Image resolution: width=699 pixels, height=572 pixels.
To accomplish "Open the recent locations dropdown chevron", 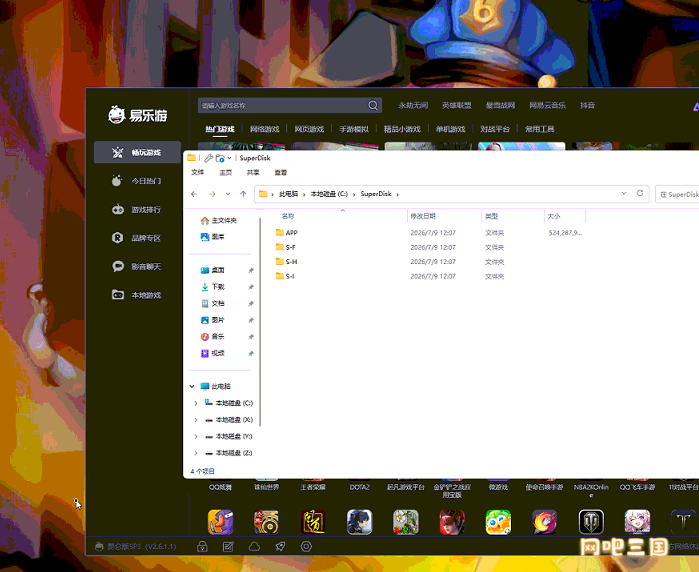I will point(228,194).
